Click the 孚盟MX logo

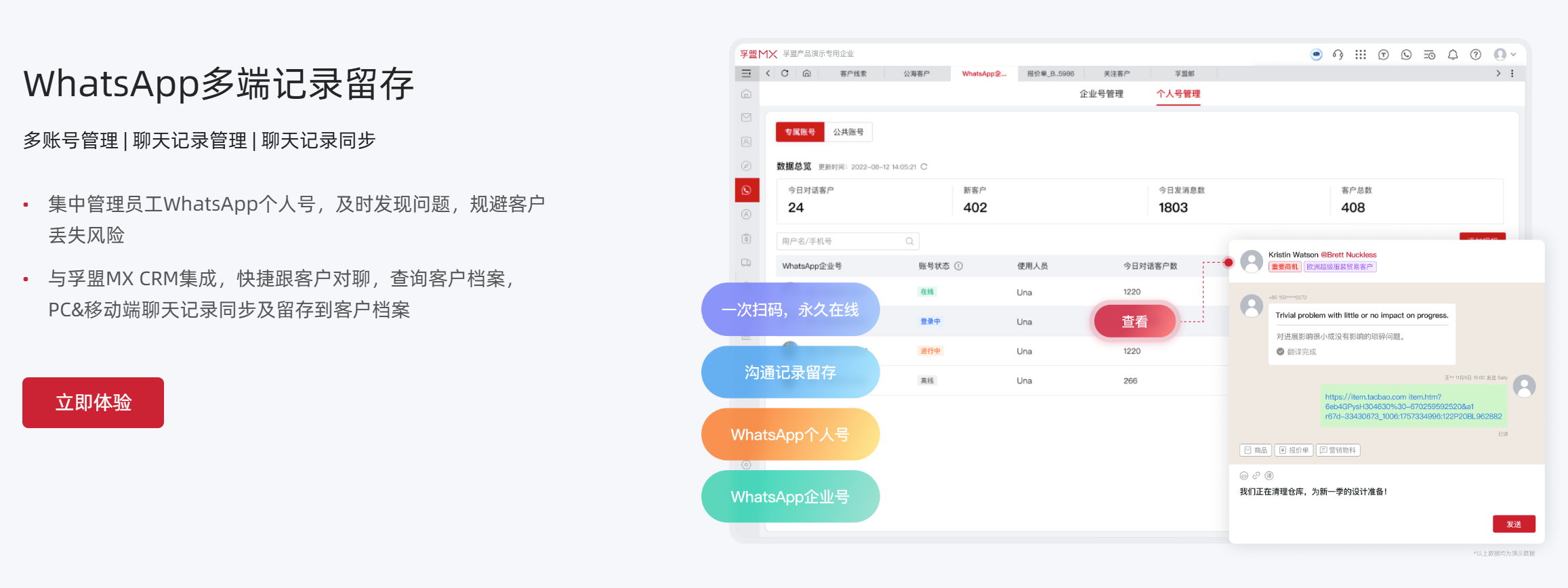coord(758,54)
